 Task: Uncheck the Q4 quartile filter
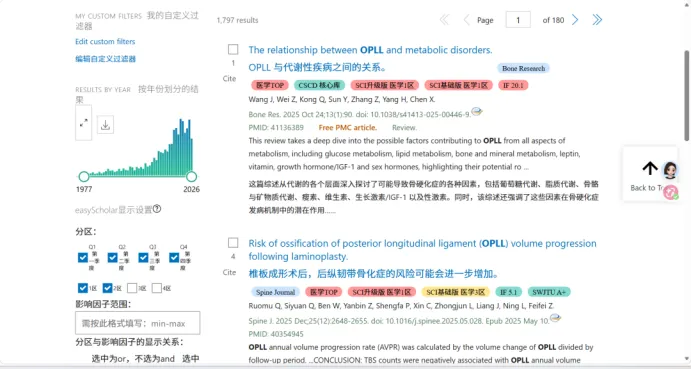pyautogui.click(x=174, y=257)
